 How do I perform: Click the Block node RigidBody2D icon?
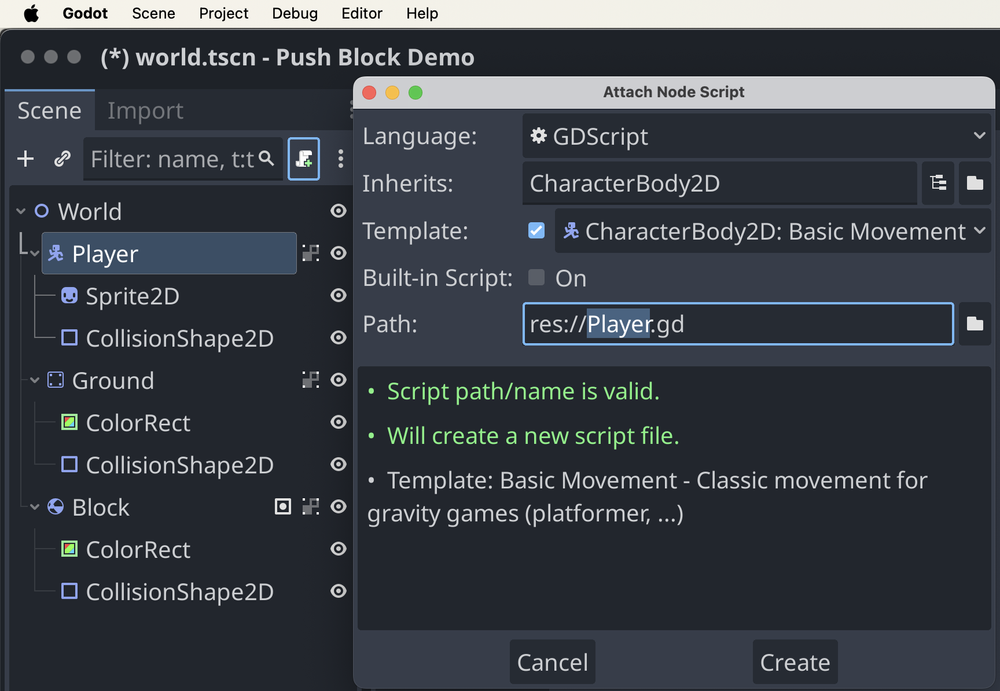click(x=55, y=507)
